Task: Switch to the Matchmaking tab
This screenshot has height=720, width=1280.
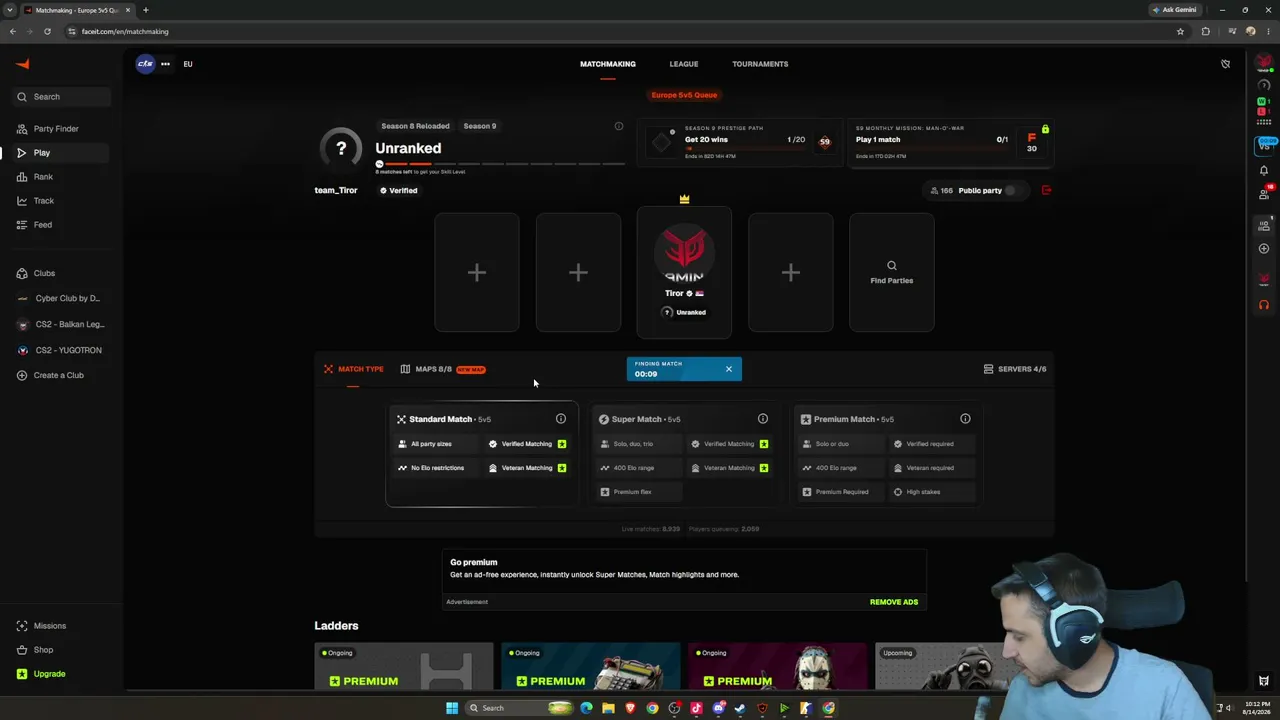Action: 608,64
